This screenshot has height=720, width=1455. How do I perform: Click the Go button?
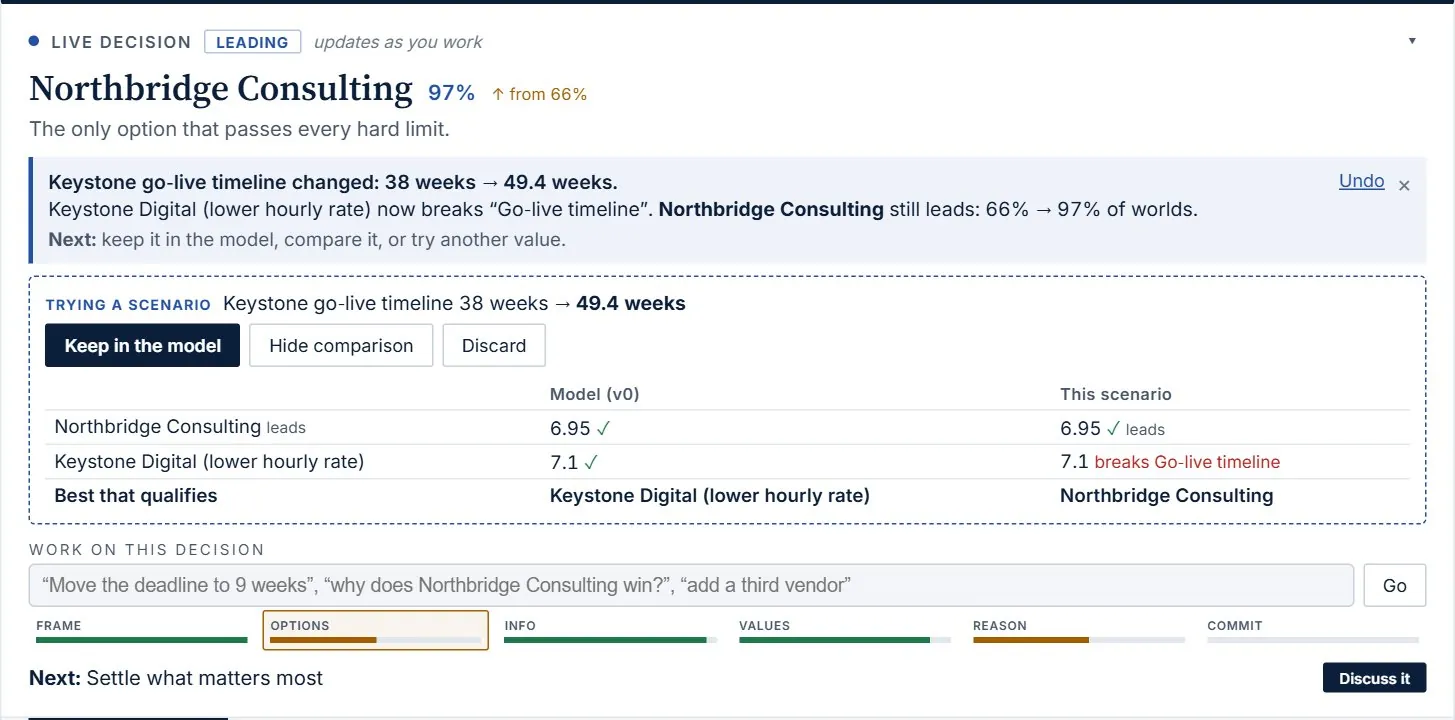coord(1395,585)
